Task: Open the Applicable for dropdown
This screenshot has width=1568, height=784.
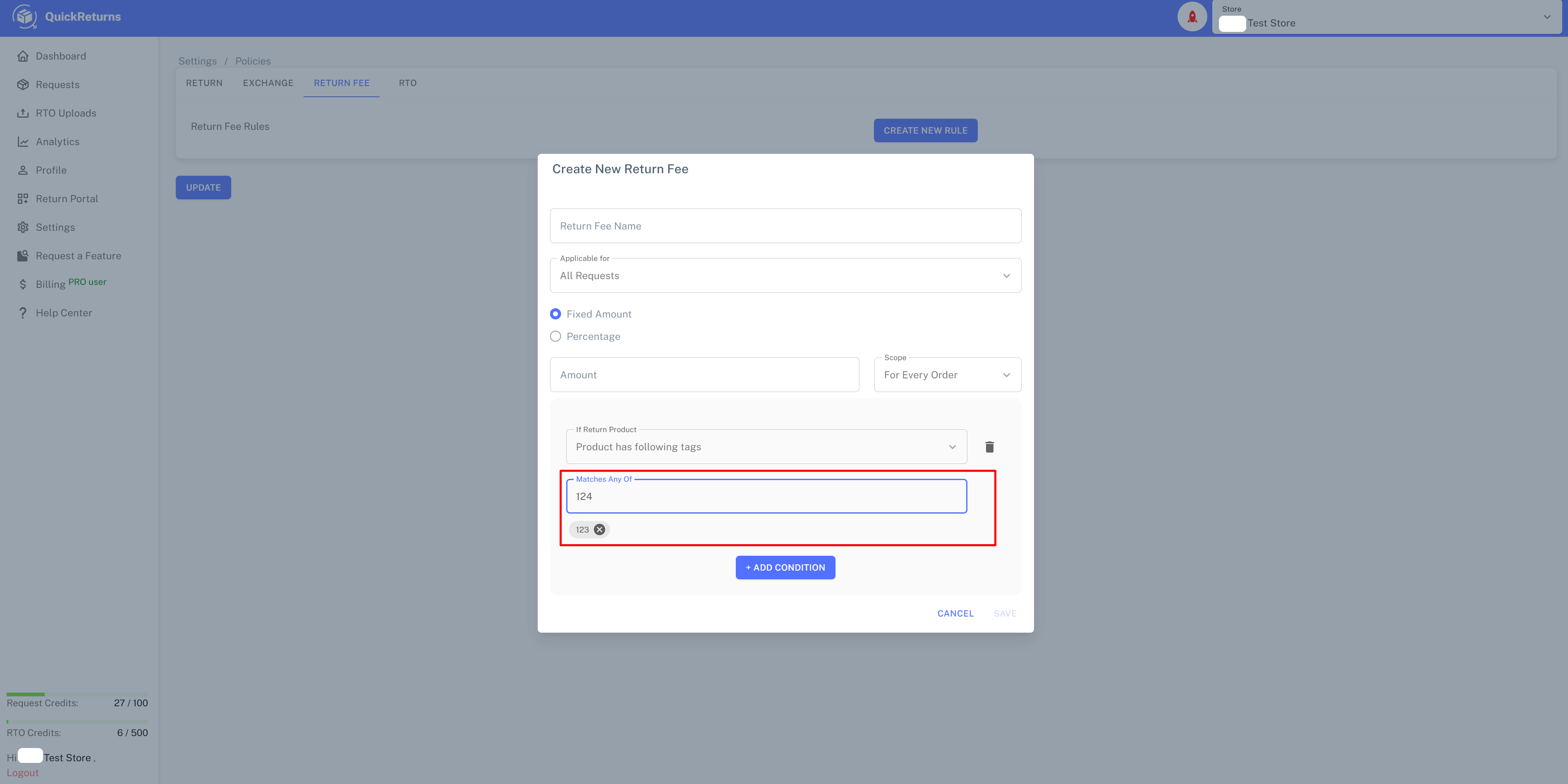Action: (x=785, y=276)
